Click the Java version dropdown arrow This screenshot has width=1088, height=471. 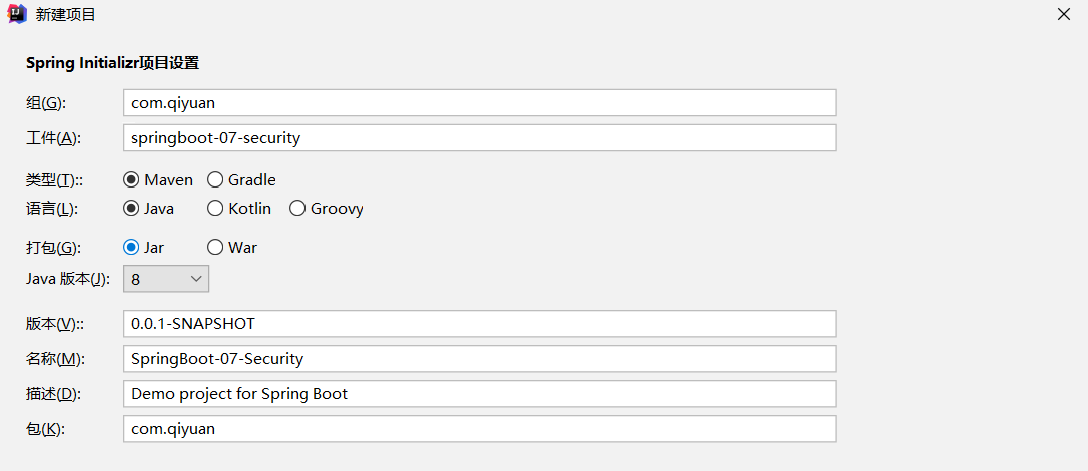[196, 279]
